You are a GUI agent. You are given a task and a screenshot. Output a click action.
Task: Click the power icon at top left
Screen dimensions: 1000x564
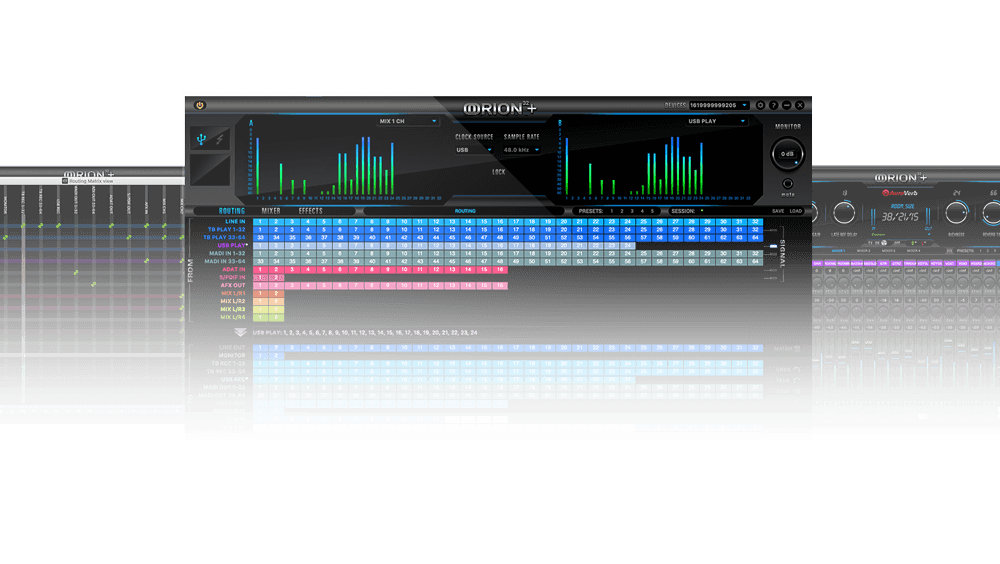(x=200, y=105)
